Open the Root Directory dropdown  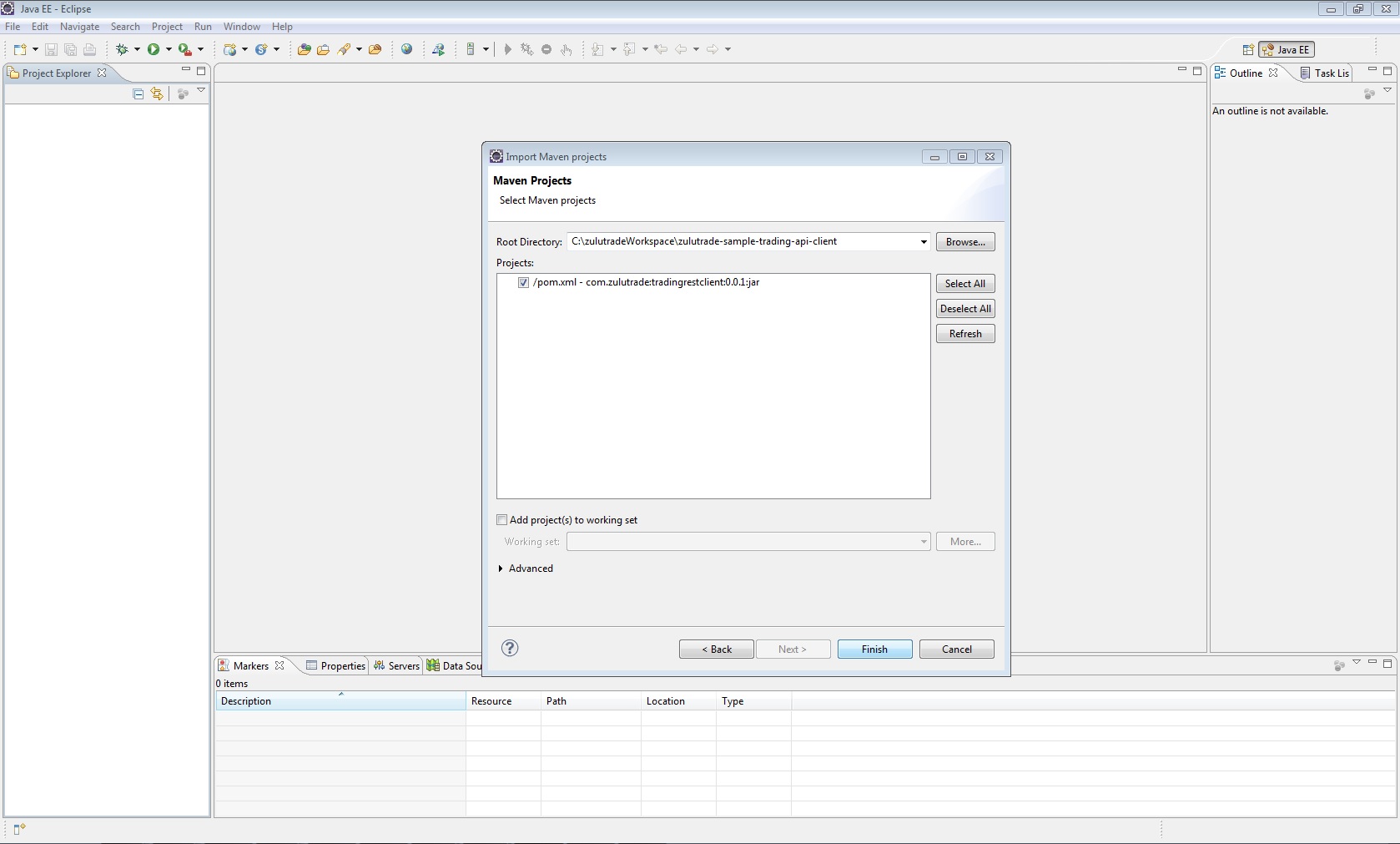click(x=923, y=242)
